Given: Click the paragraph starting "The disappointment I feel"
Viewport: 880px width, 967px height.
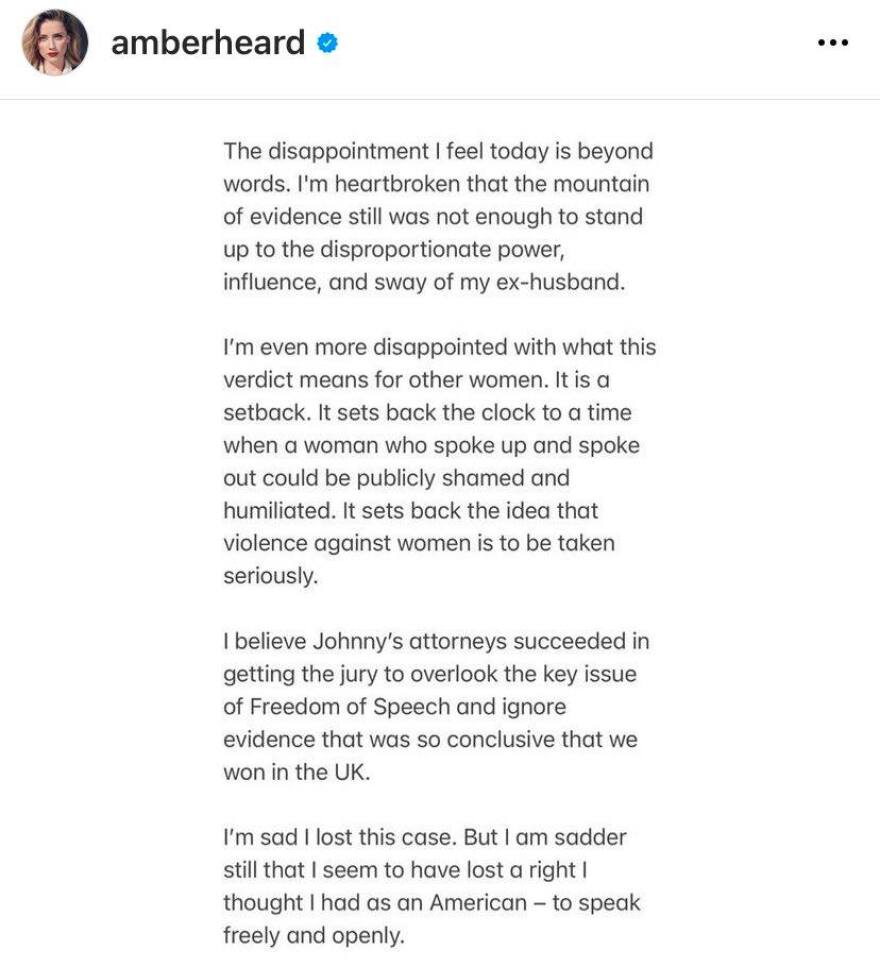Looking at the screenshot, I should click(438, 216).
